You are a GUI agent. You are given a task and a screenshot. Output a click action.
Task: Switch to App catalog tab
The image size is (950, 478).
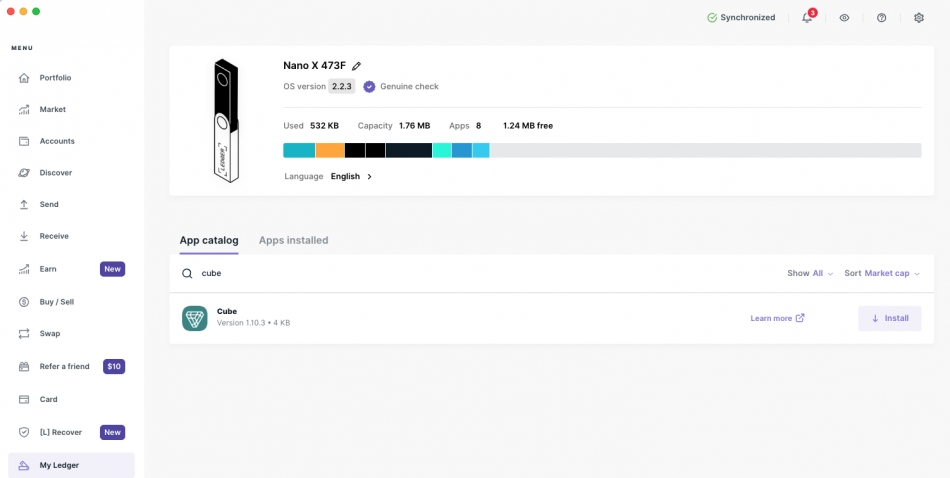pyautogui.click(x=209, y=241)
